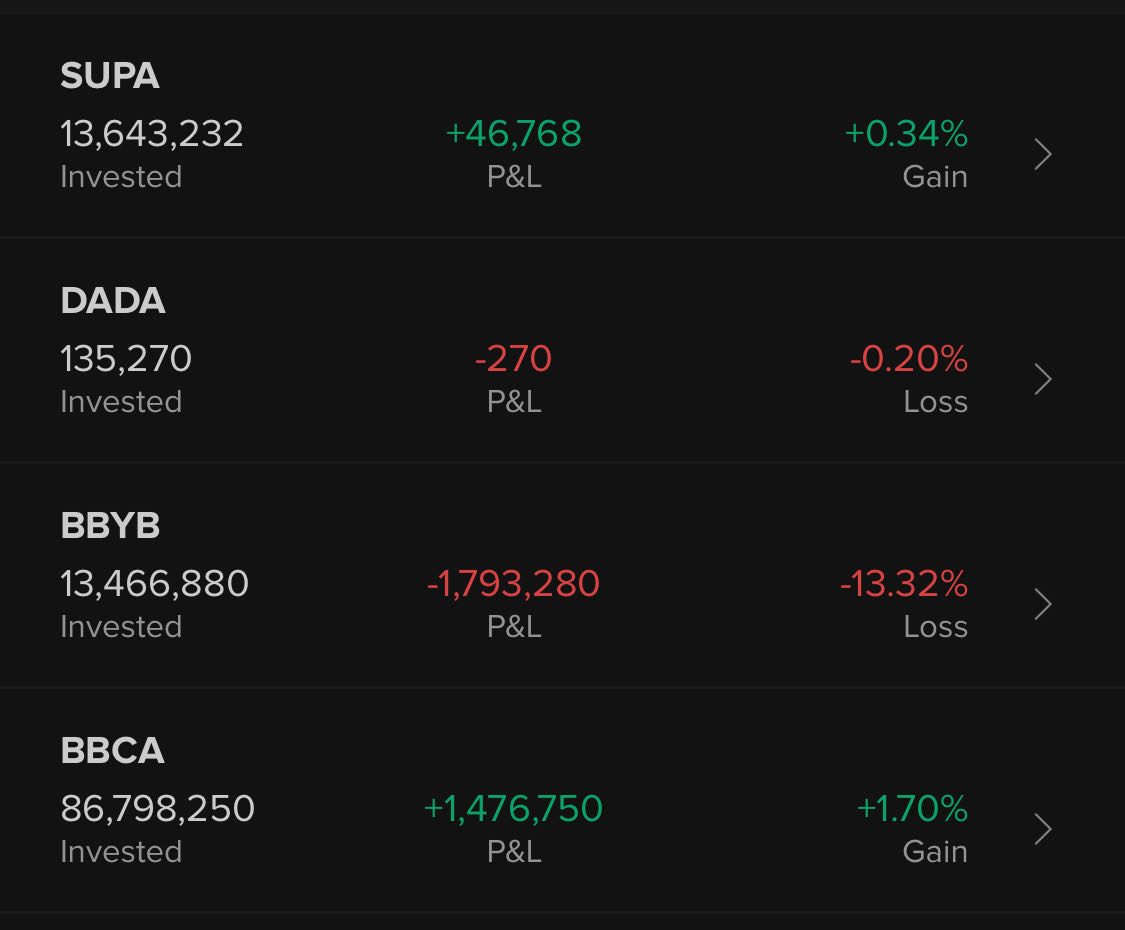The image size is (1125, 930).
Task: Click the +1.70% gain for BBCA
Action: click(x=912, y=809)
